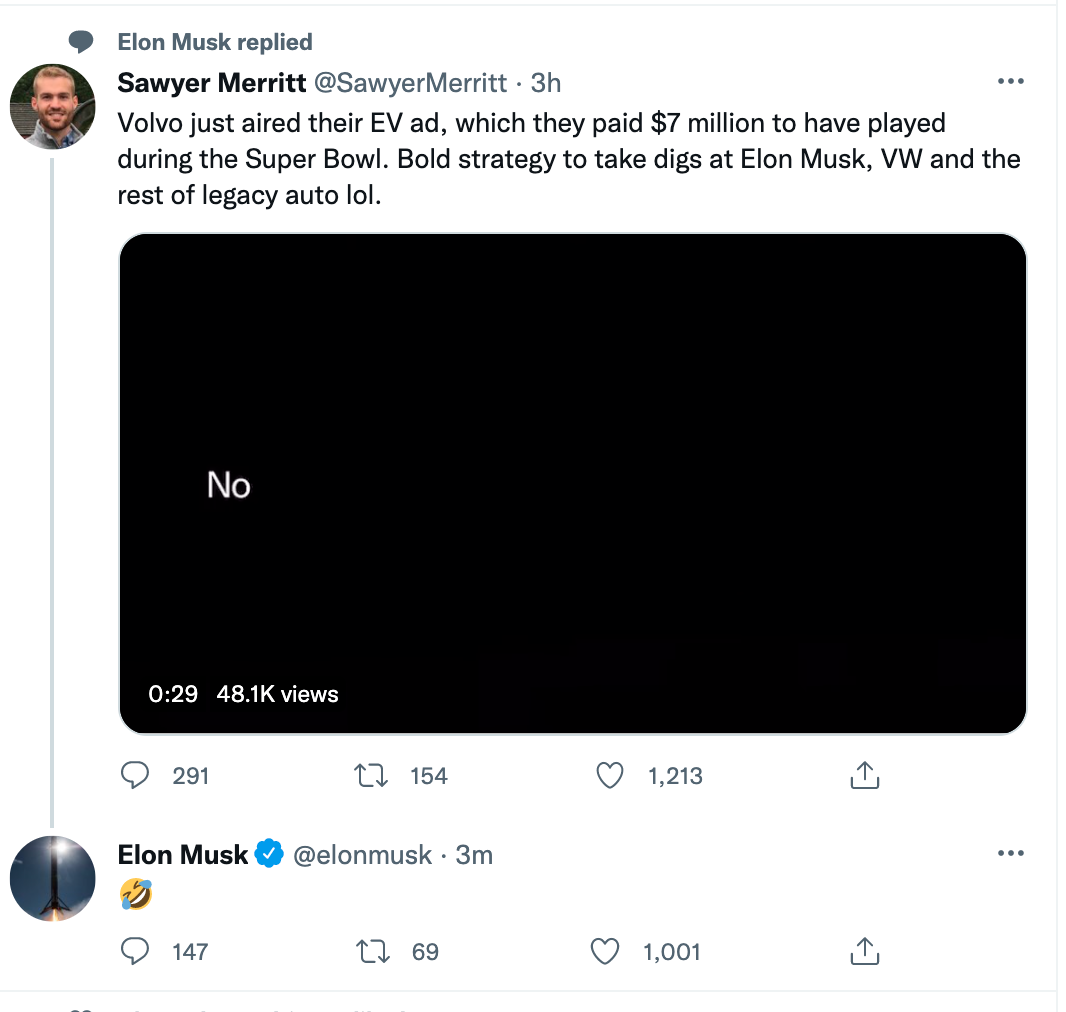The image size is (1066, 1012).
Task: Reply to Sawyer Merritt's tweet
Action: (x=135, y=775)
